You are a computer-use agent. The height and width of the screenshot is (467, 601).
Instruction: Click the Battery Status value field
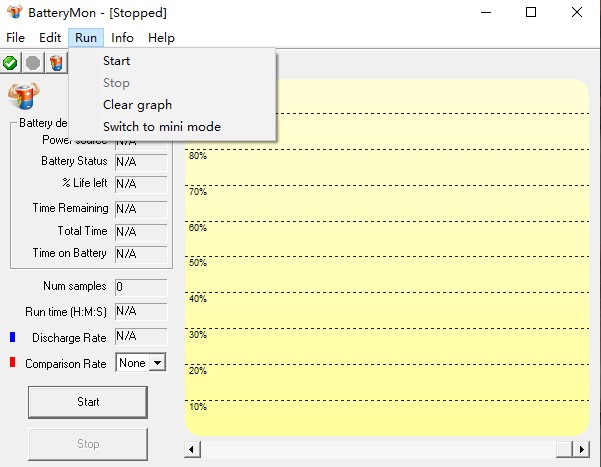[x=141, y=162]
